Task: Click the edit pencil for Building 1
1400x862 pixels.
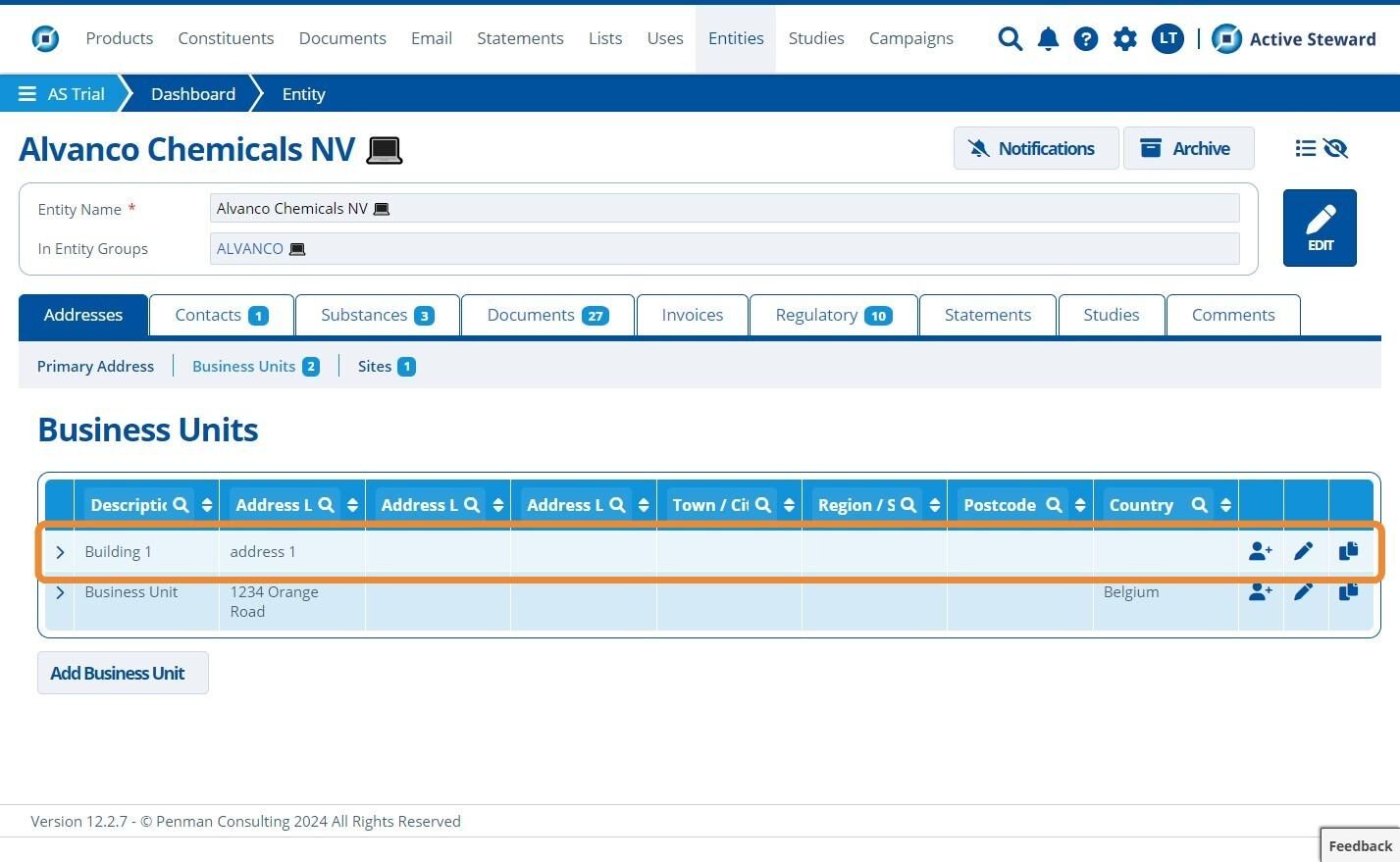Action: (1303, 551)
